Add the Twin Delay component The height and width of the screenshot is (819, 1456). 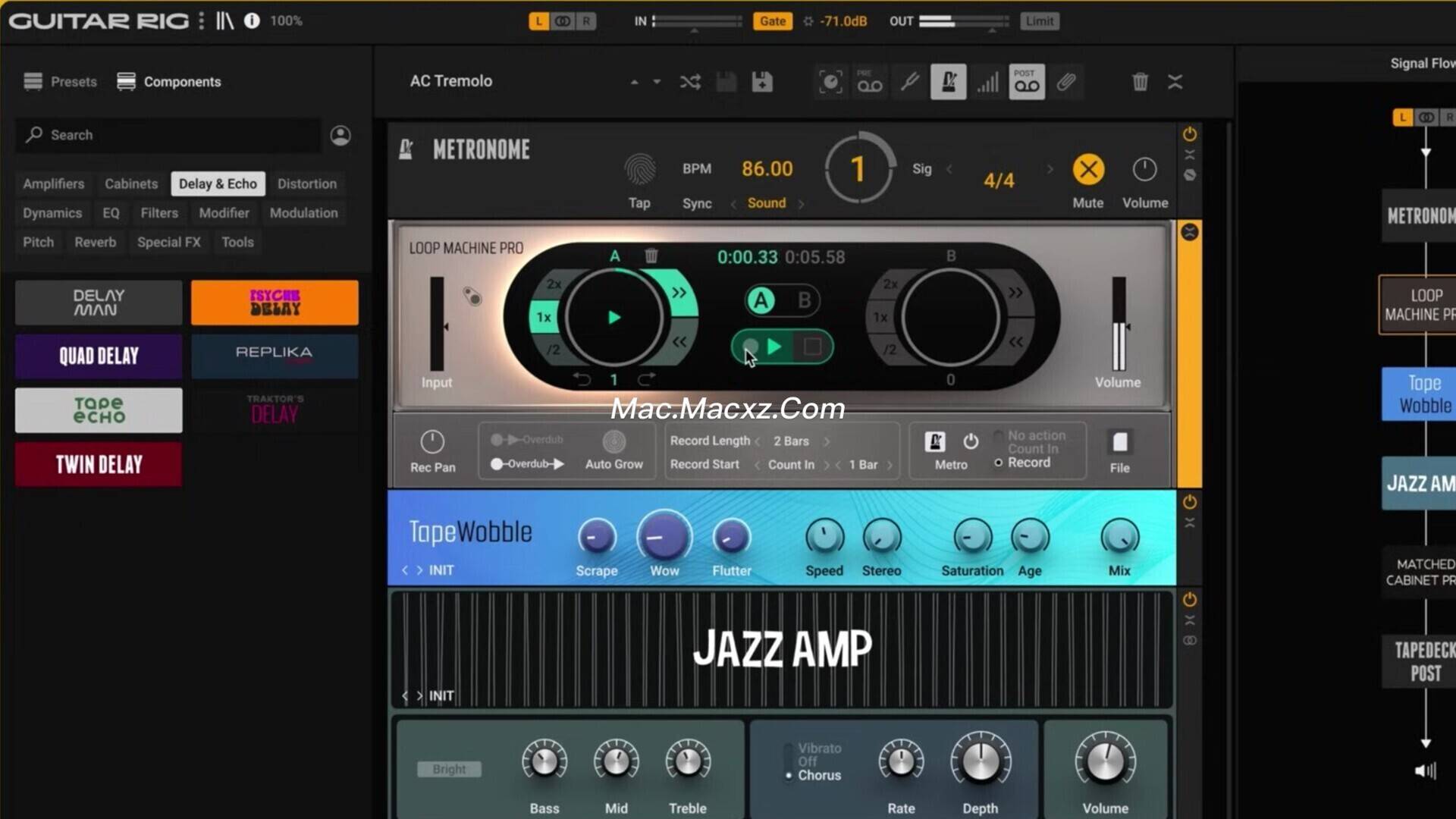coord(99,464)
